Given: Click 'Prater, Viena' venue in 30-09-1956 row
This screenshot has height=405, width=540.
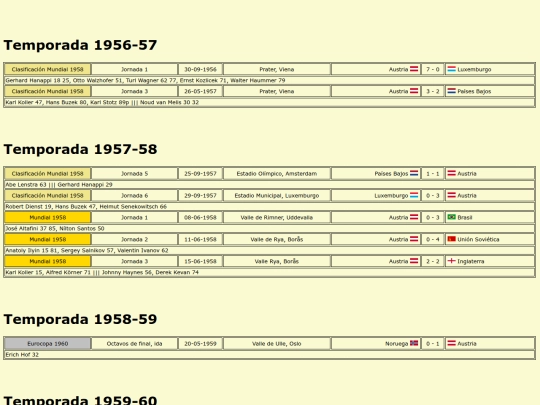Looking at the screenshot, I should (x=277, y=69).
